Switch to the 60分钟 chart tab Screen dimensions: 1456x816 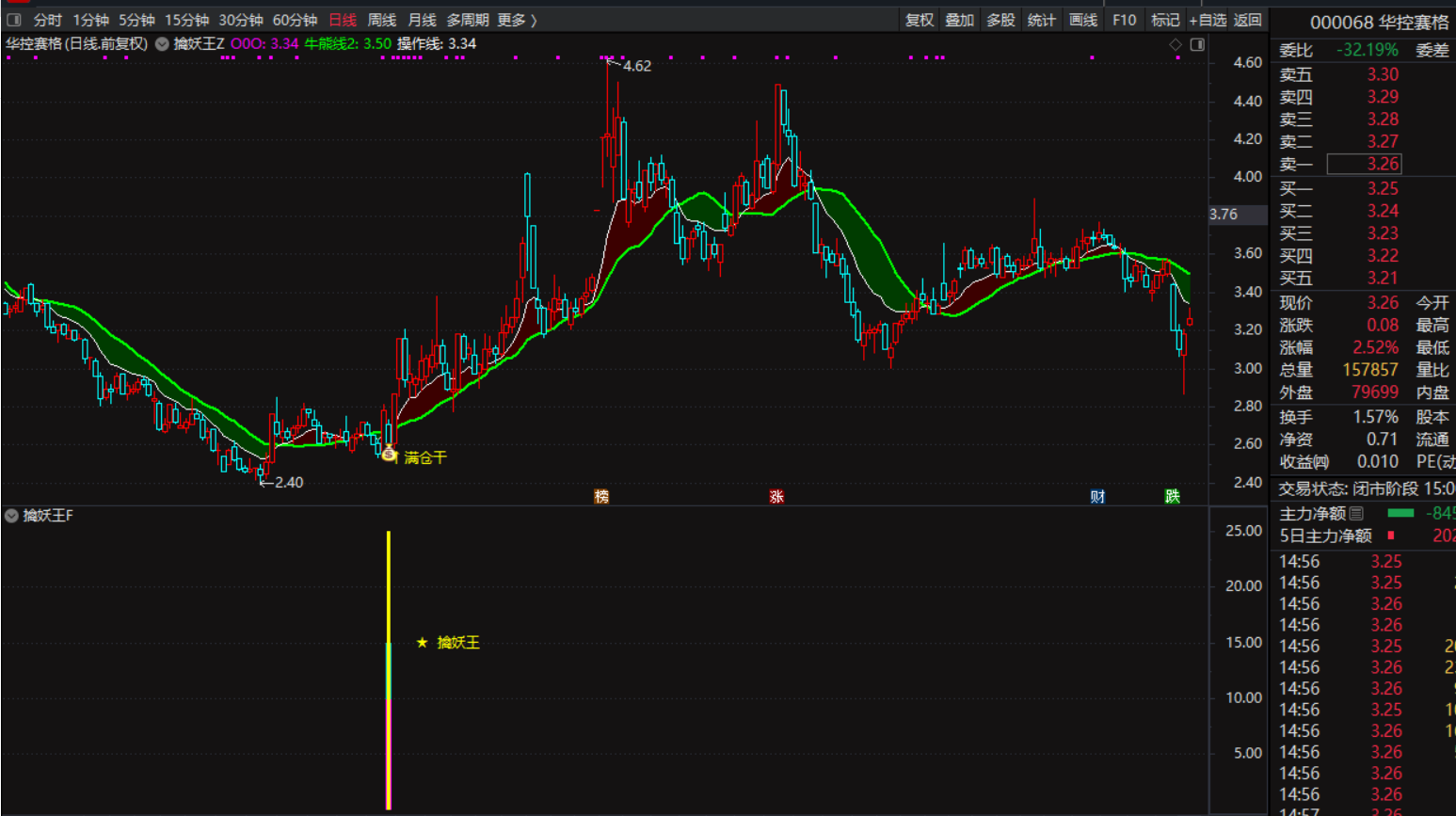coord(295,20)
